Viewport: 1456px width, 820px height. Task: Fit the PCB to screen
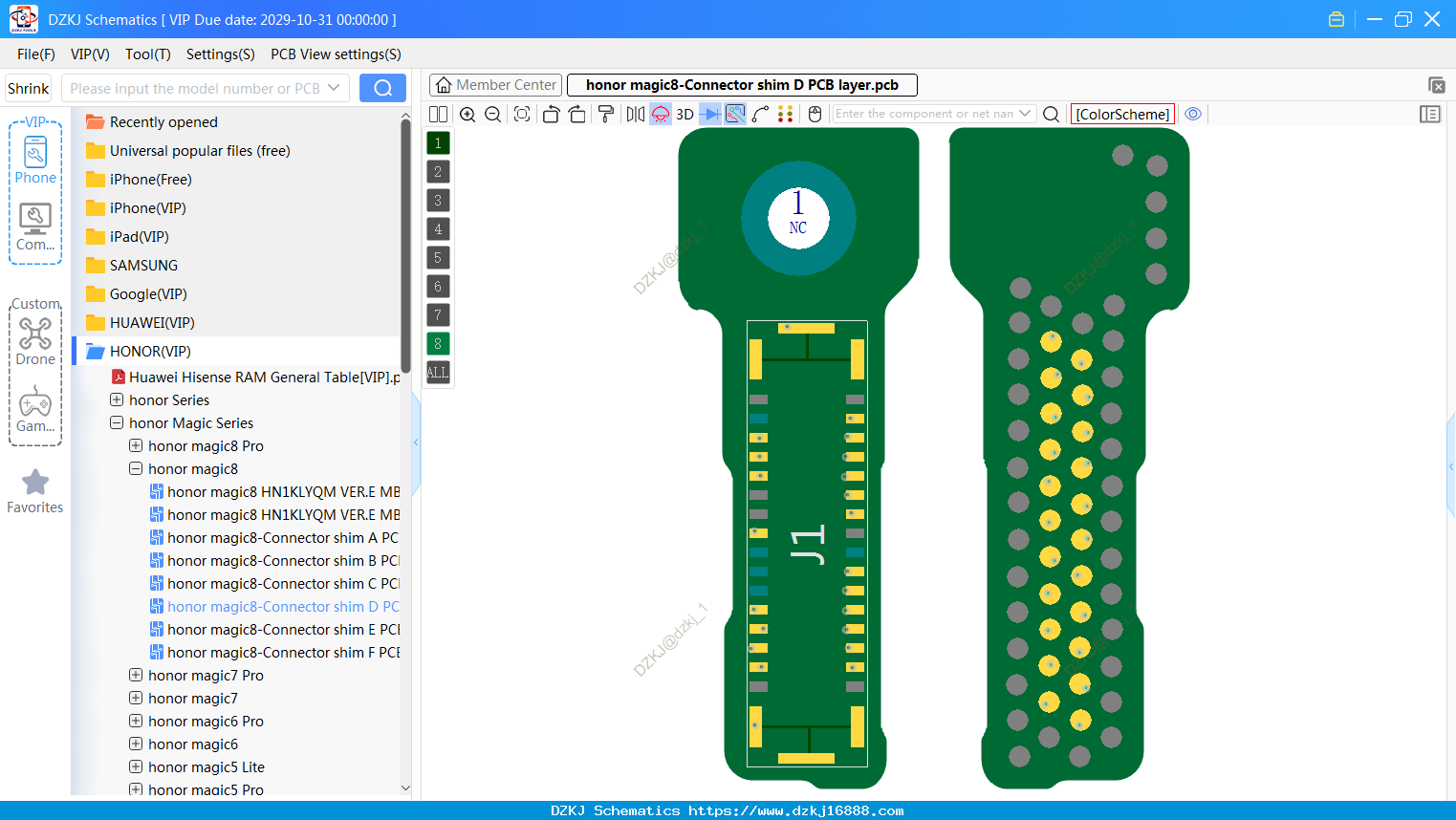[522, 114]
